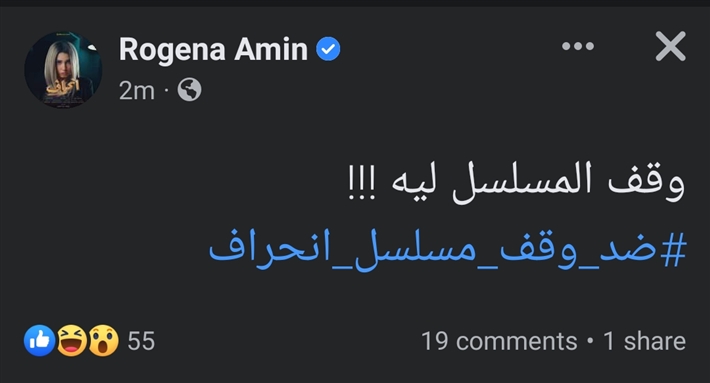Screen dimensions: 710x383
Task: Open Rogena Amin's round profile picture
Action: pyautogui.click(x=63, y=69)
